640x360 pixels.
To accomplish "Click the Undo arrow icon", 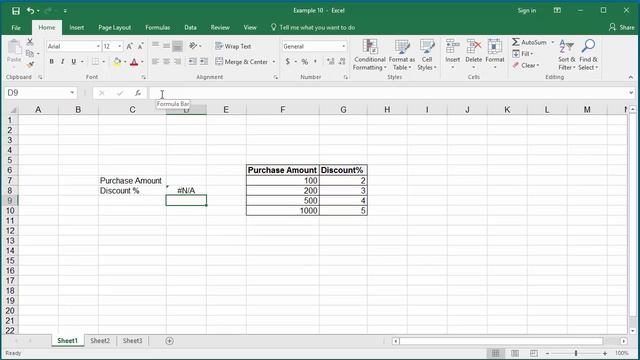I will pyautogui.click(x=30, y=11).
